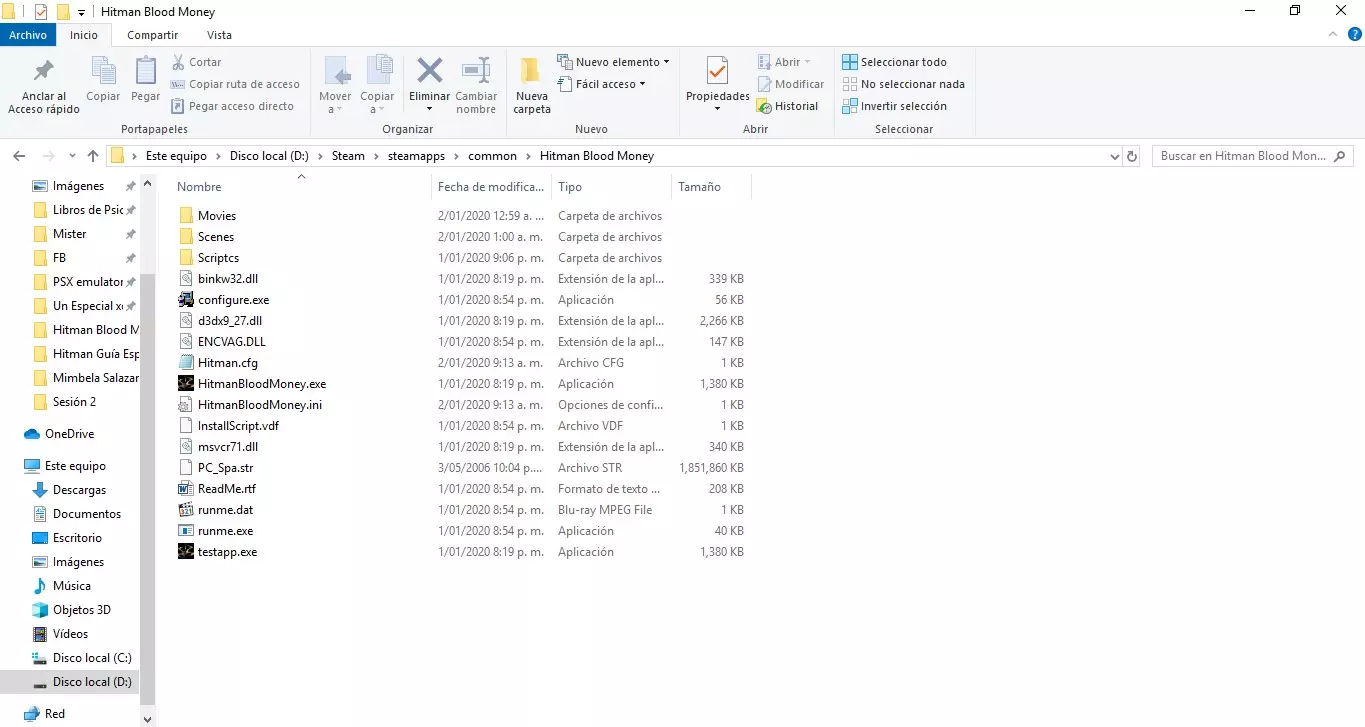Select Hitman.cfg file

click(227, 363)
